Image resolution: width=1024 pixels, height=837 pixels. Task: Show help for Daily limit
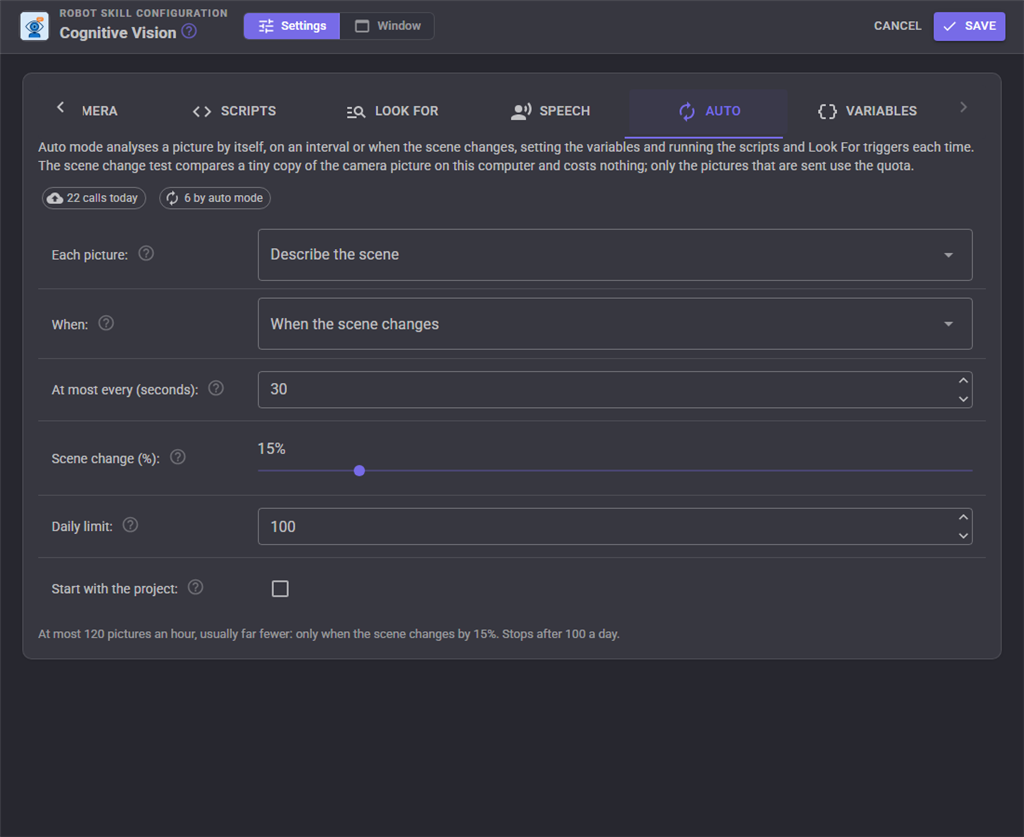[x=131, y=525]
